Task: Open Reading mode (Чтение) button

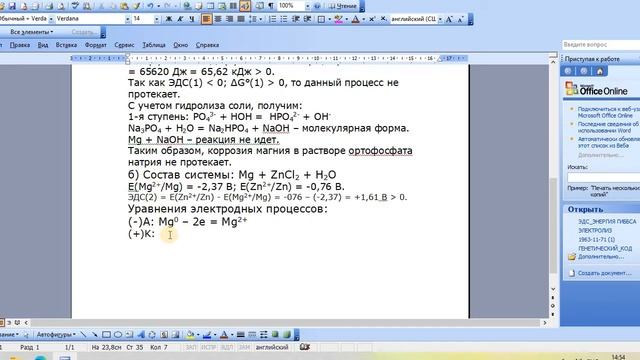Action: (x=342, y=6)
